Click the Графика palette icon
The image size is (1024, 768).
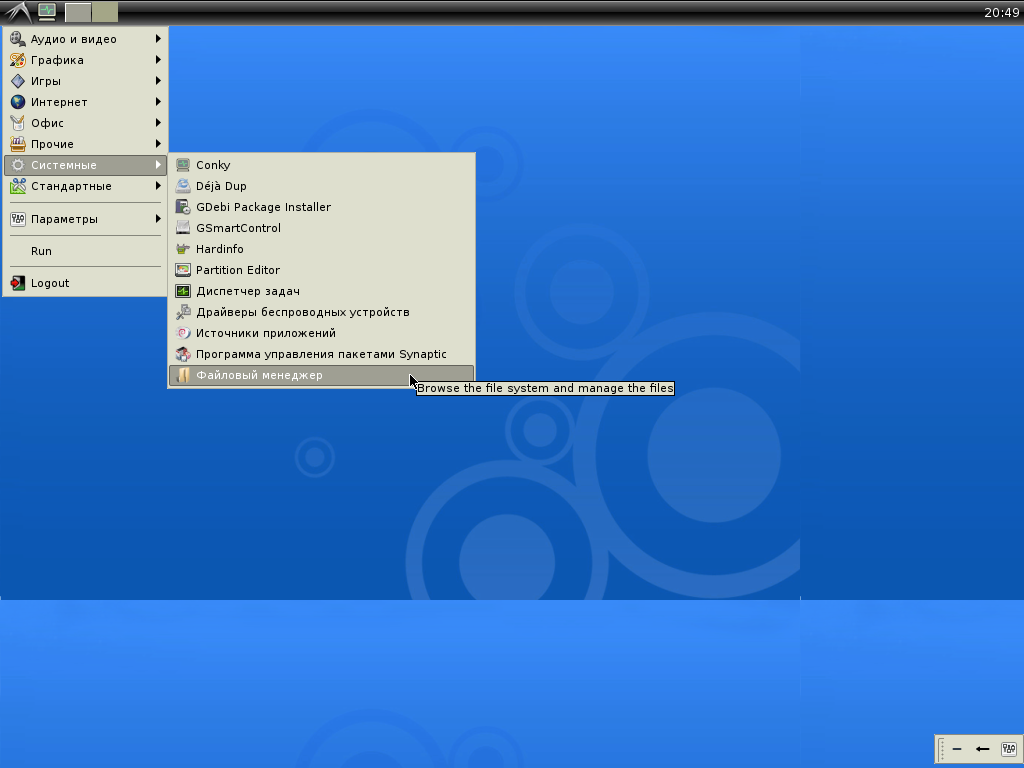pyautogui.click(x=18, y=60)
